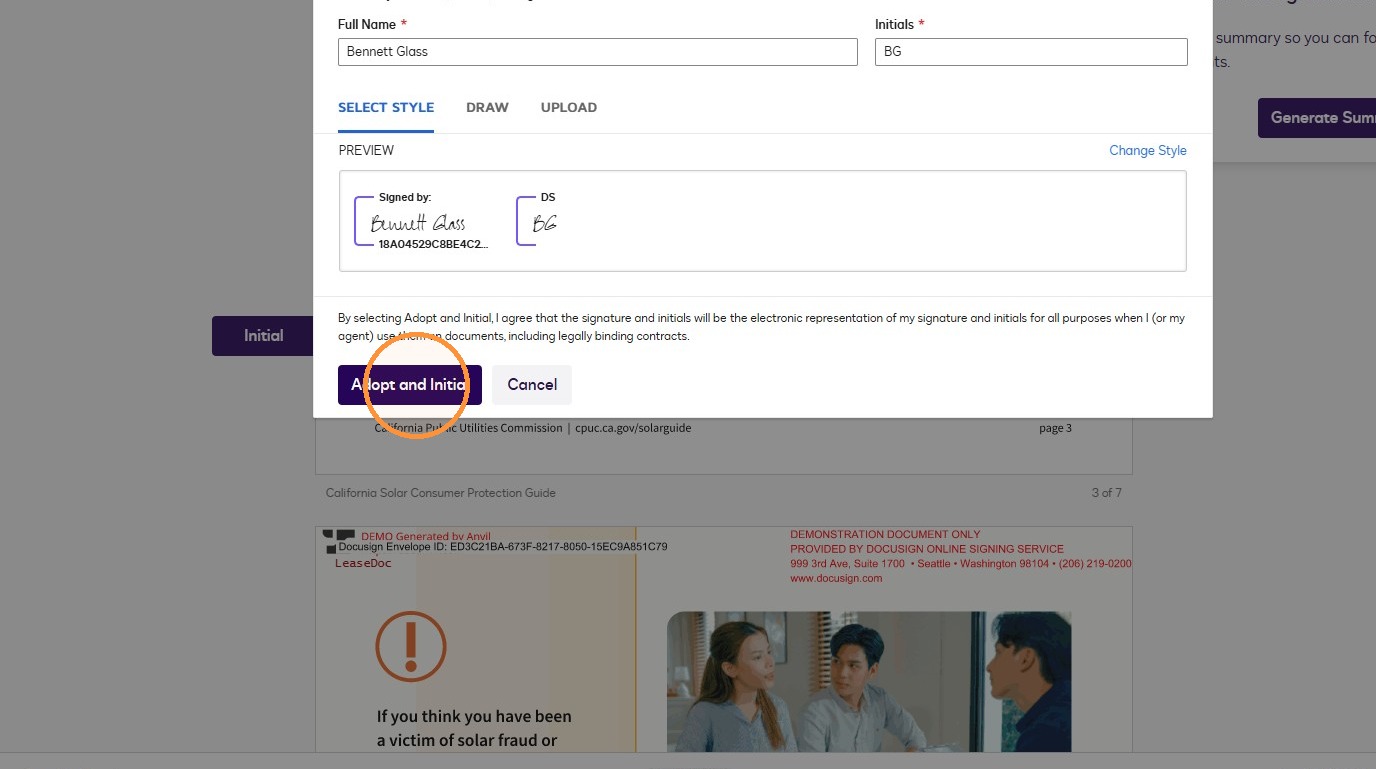Click the Initial tag button
This screenshot has width=1376, height=769.
pyautogui.click(x=264, y=336)
